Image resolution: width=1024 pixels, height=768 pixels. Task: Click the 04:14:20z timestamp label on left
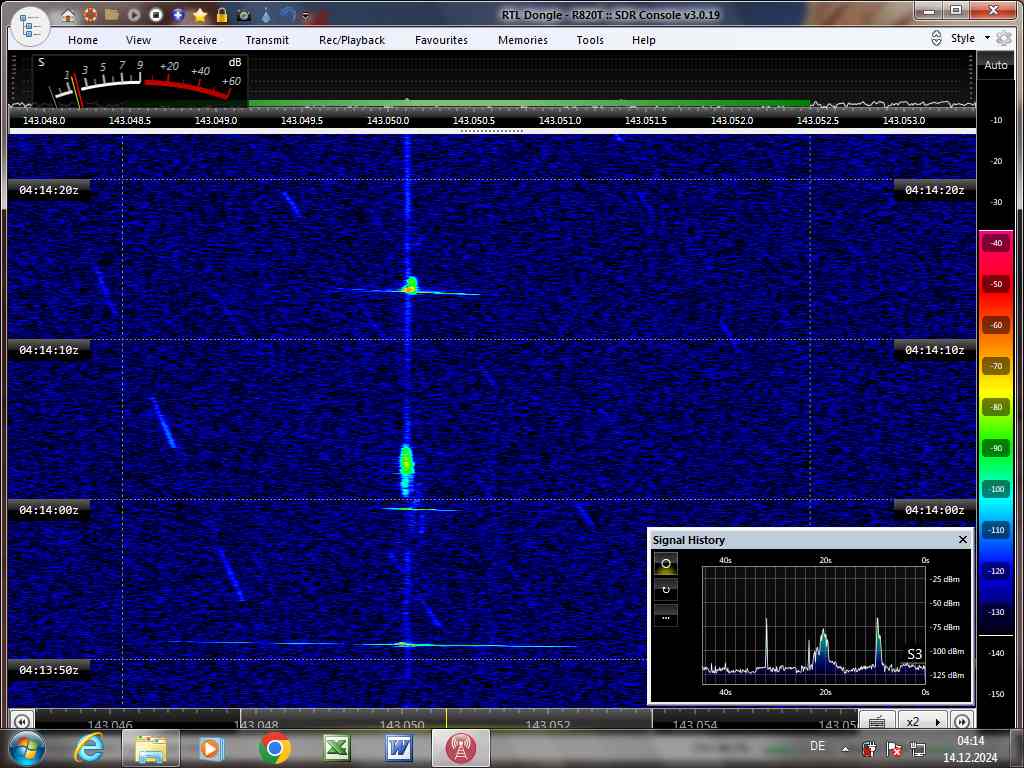[x=49, y=190]
